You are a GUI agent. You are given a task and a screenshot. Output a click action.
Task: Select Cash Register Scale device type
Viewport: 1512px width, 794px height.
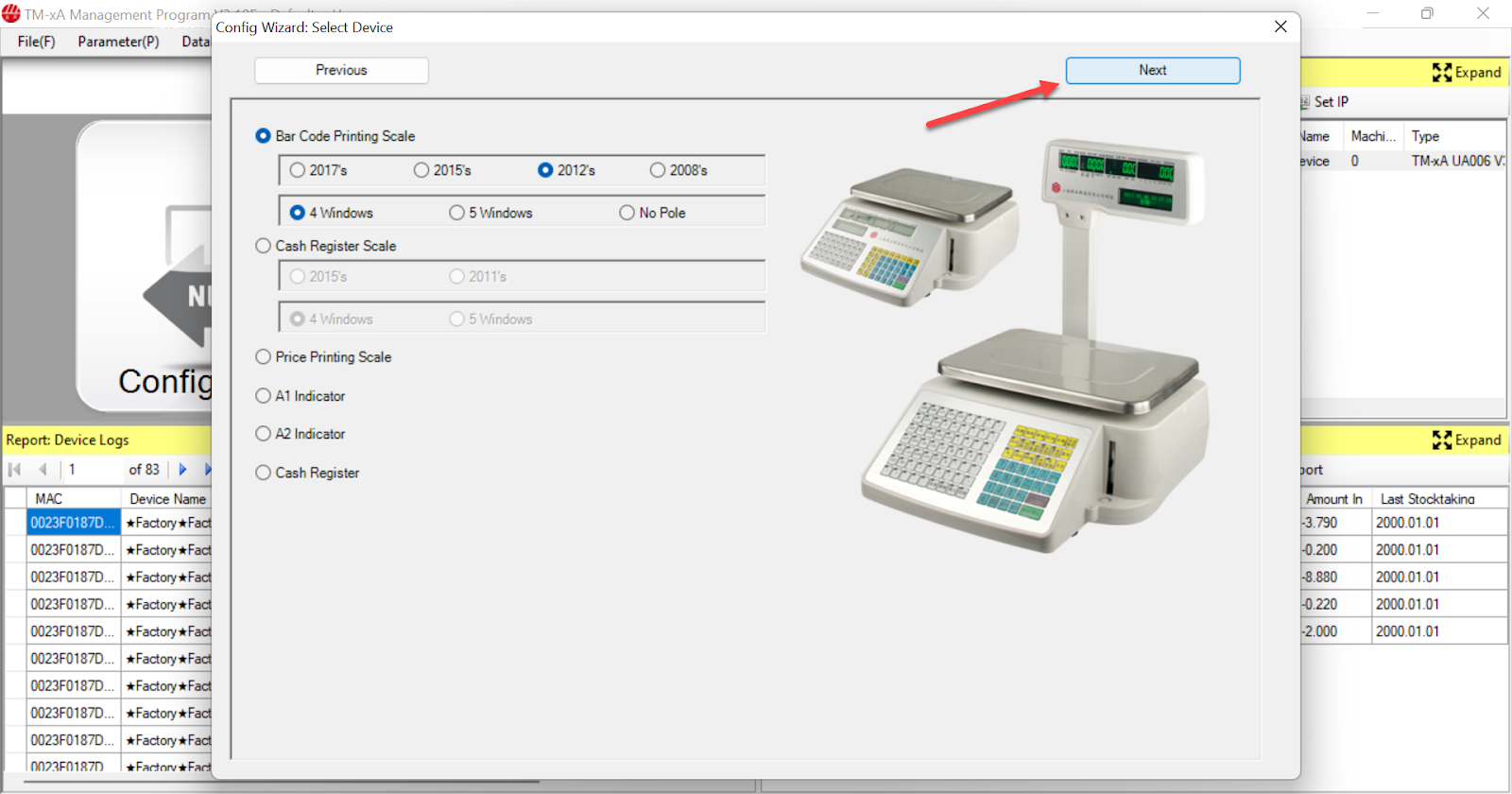coord(264,246)
